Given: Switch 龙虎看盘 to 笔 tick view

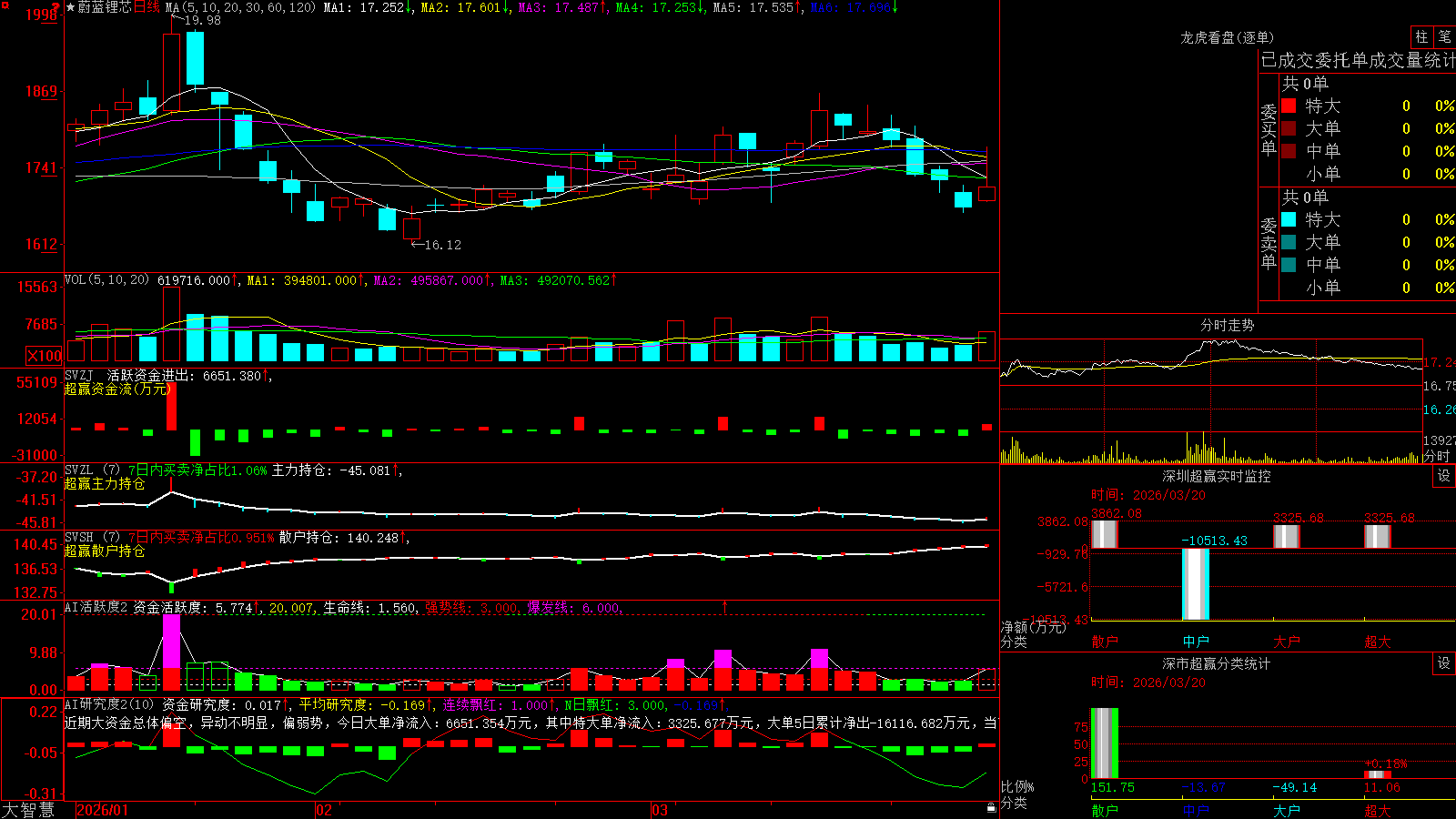Looking at the screenshot, I should 1444,36.
